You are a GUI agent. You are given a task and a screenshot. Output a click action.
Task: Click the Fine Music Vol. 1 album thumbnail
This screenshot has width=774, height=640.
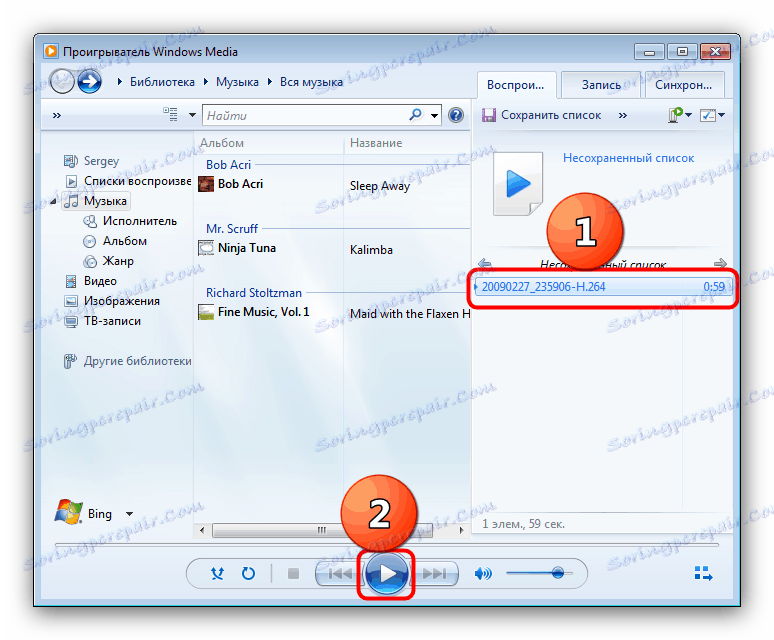tap(206, 312)
